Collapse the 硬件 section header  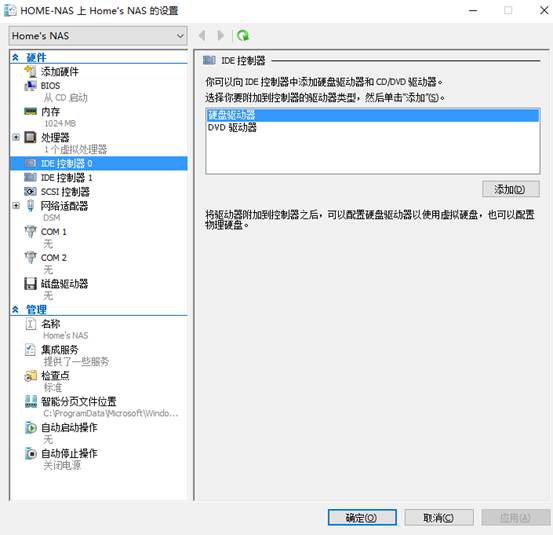pos(15,57)
